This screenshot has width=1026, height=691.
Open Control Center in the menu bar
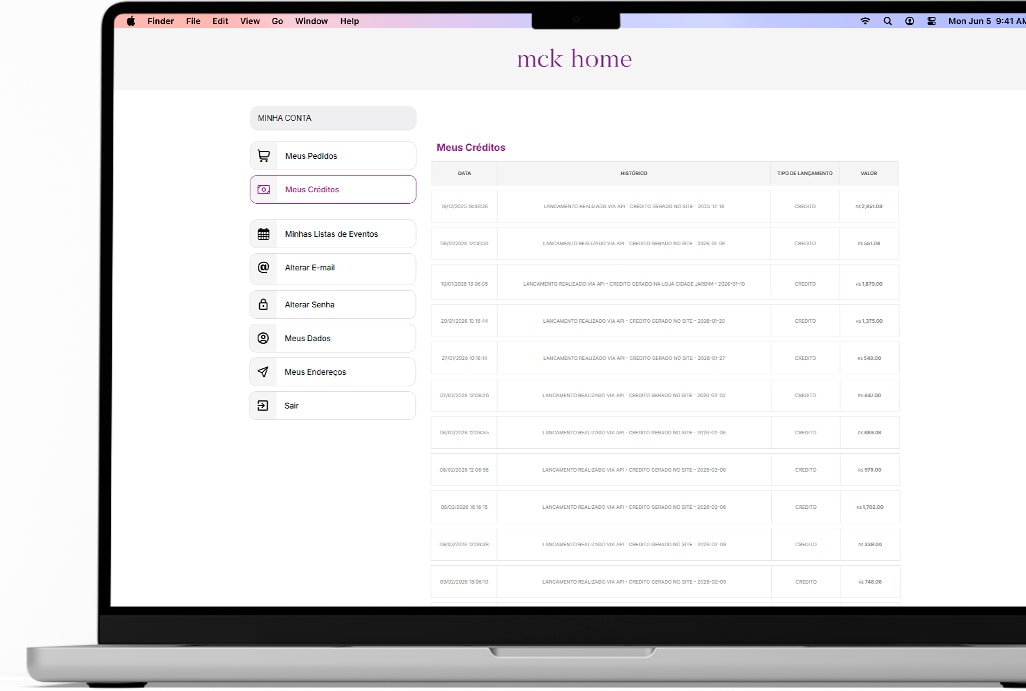[931, 21]
